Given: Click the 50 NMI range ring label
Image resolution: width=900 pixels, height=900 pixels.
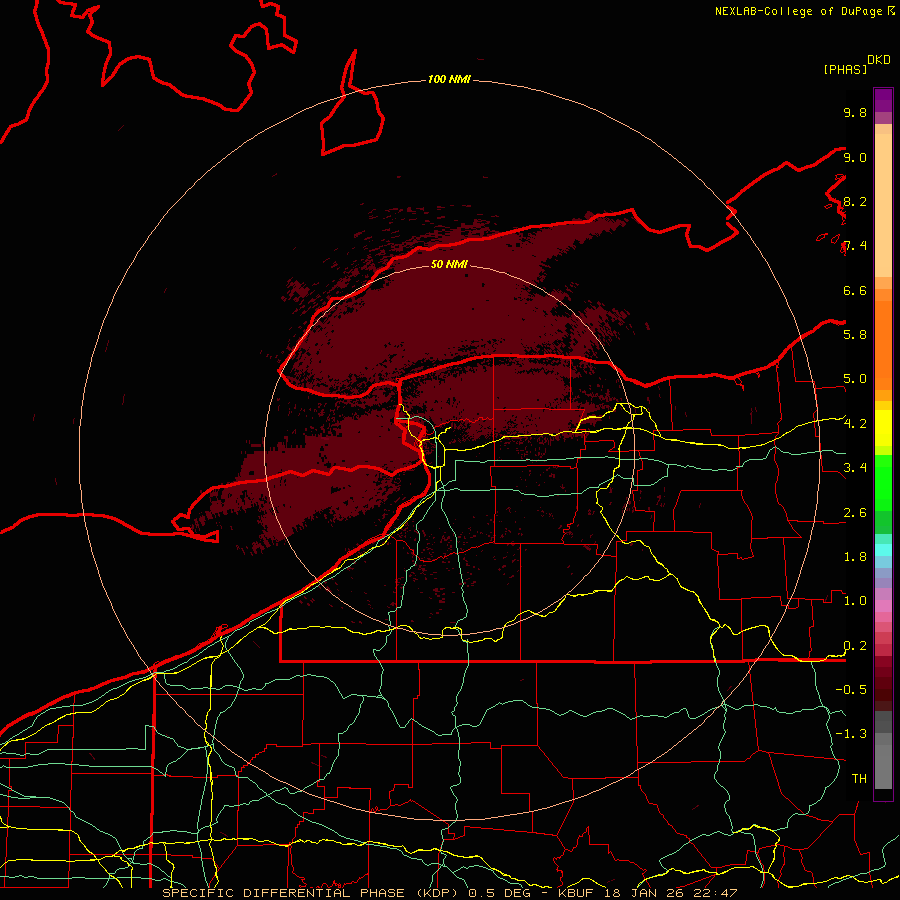Looking at the screenshot, I should 449,264.
